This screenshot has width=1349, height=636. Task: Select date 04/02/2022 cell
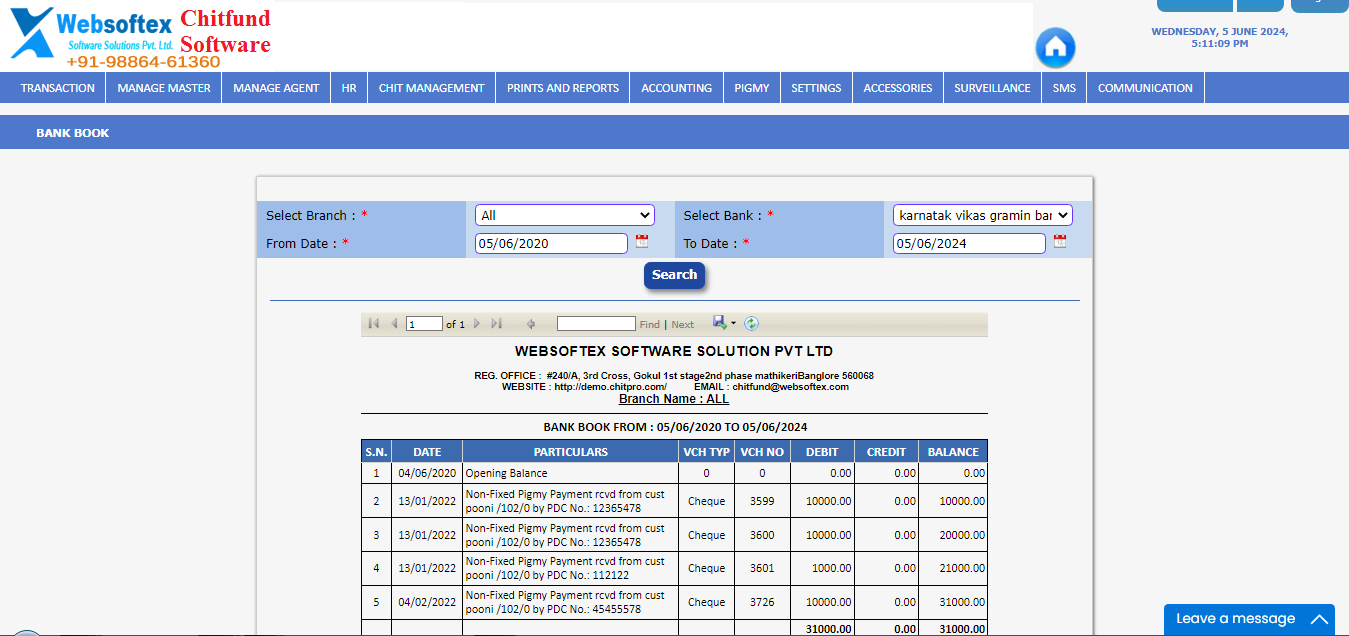(427, 602)
